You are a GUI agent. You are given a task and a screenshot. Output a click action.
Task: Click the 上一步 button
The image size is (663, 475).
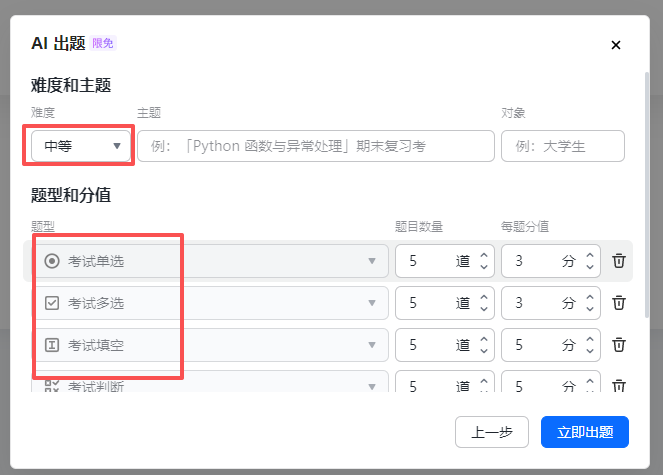[x=492, y=432]
